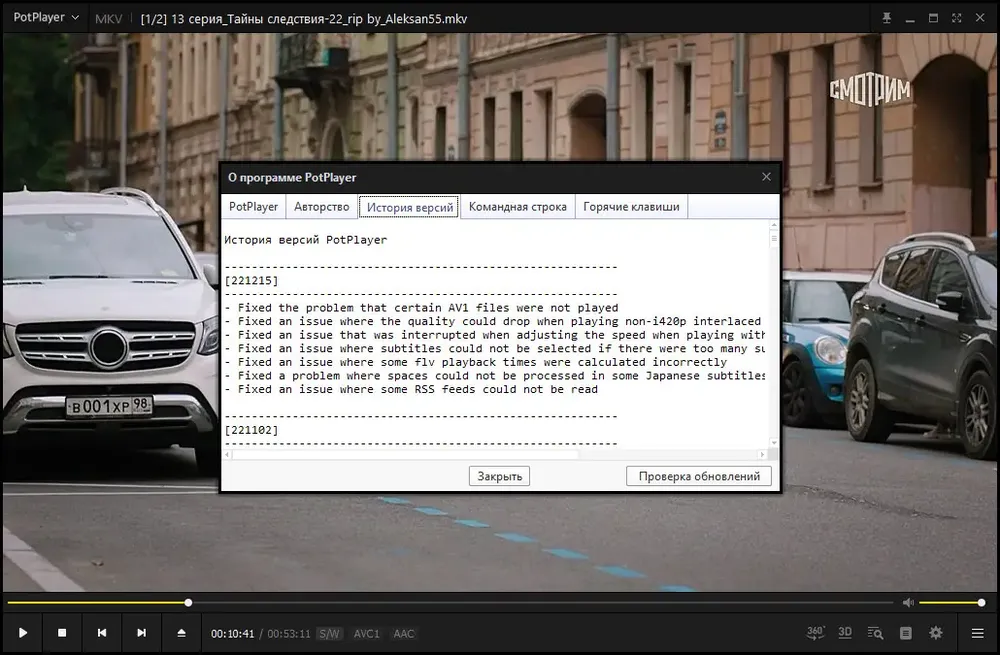Switch to the Авторство tab
Screen dimensions: 1000x655
coord(321,207)
